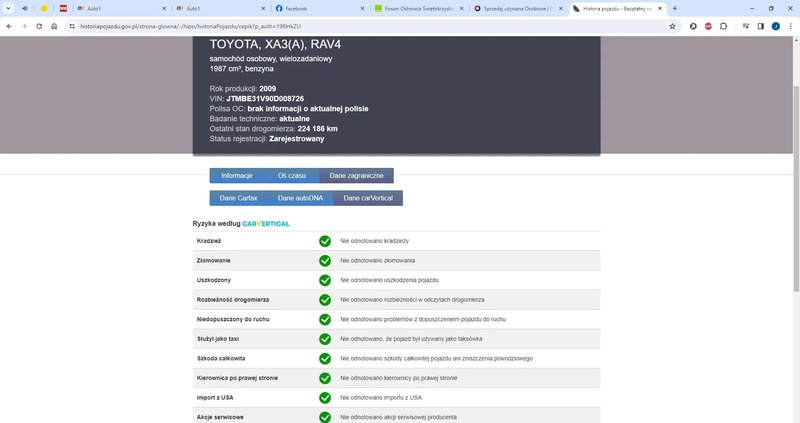The height and width of the screenshot is (423, 800).
Task: Close the Facebook tab
Action: [362, 8]
